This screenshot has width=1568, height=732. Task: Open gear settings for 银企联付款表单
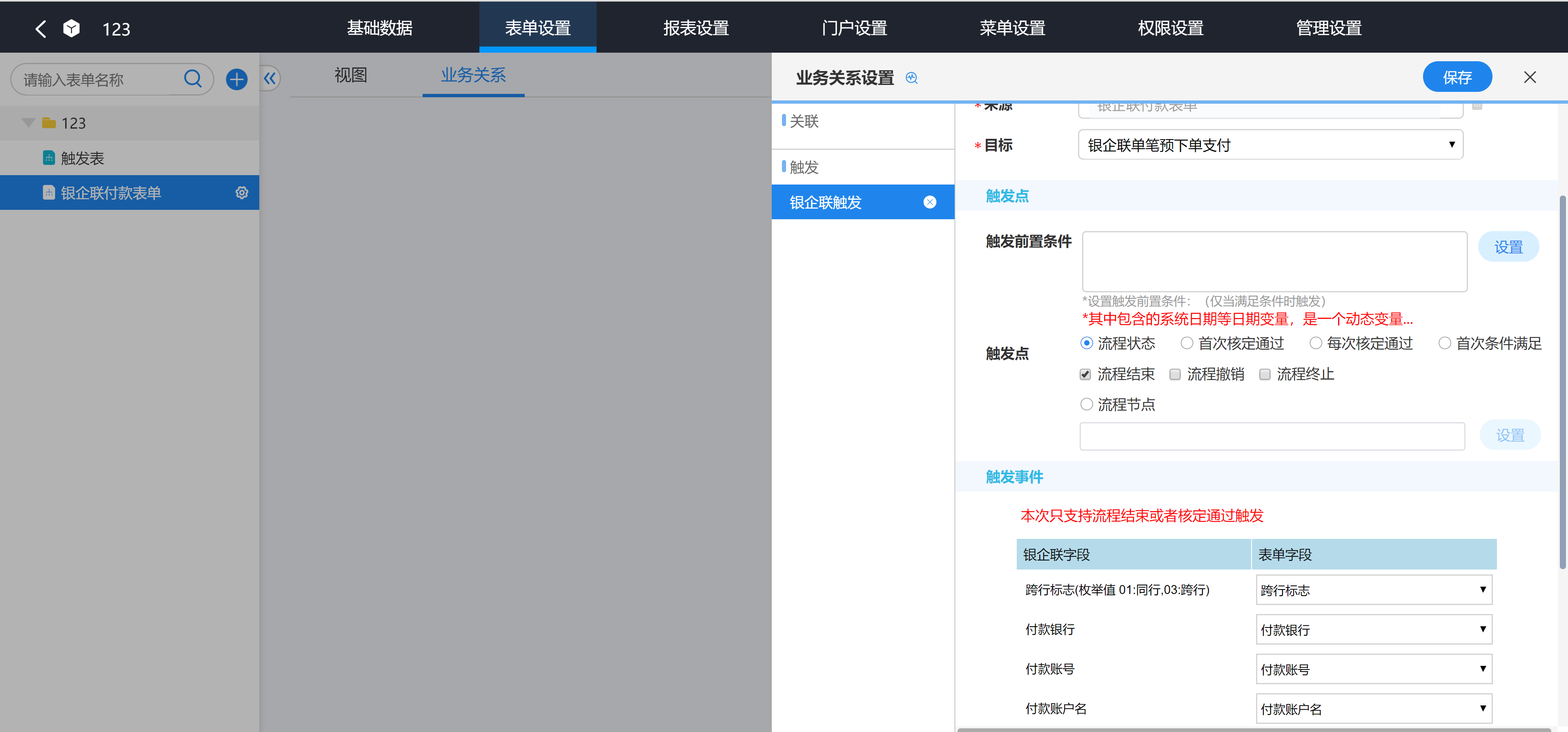(242, 193)
